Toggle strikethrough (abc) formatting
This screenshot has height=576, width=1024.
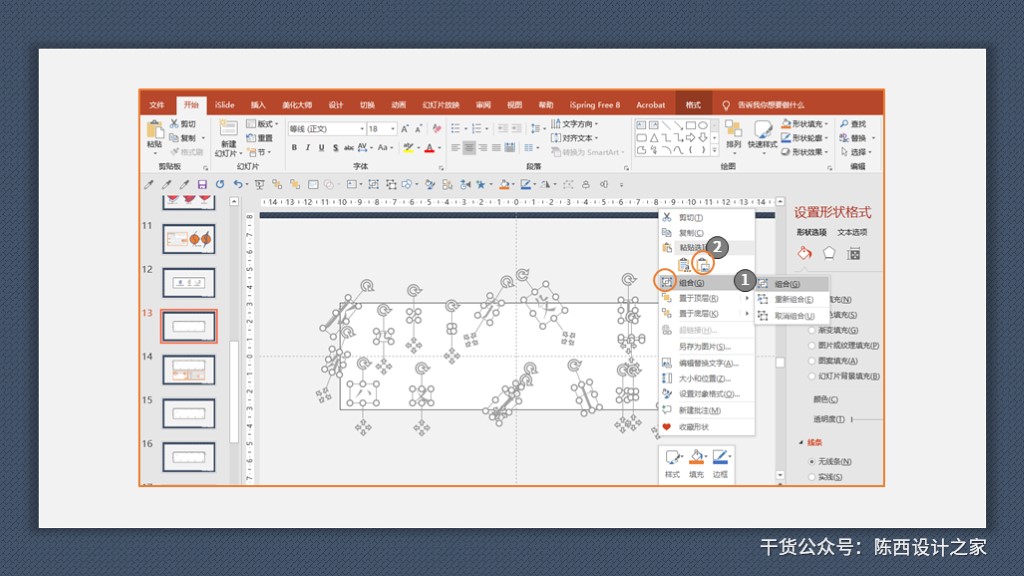pos(349,148)
